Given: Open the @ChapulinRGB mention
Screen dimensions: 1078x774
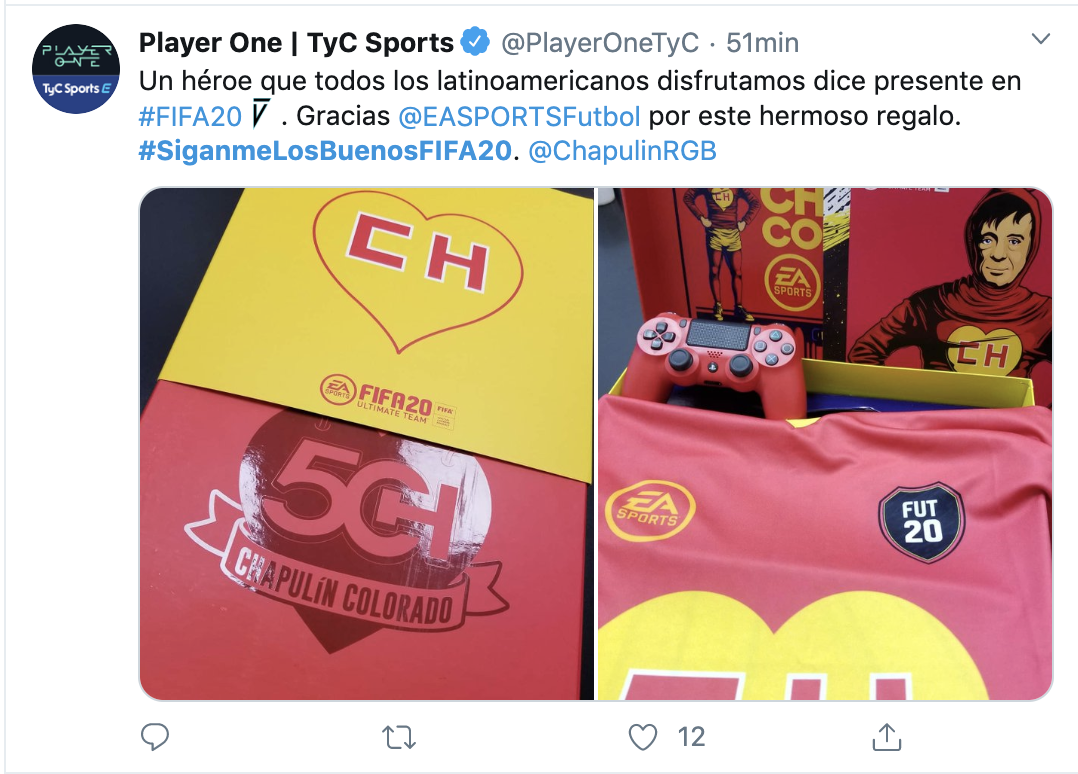Looking at the screenshot, I should tap(622, 151).
